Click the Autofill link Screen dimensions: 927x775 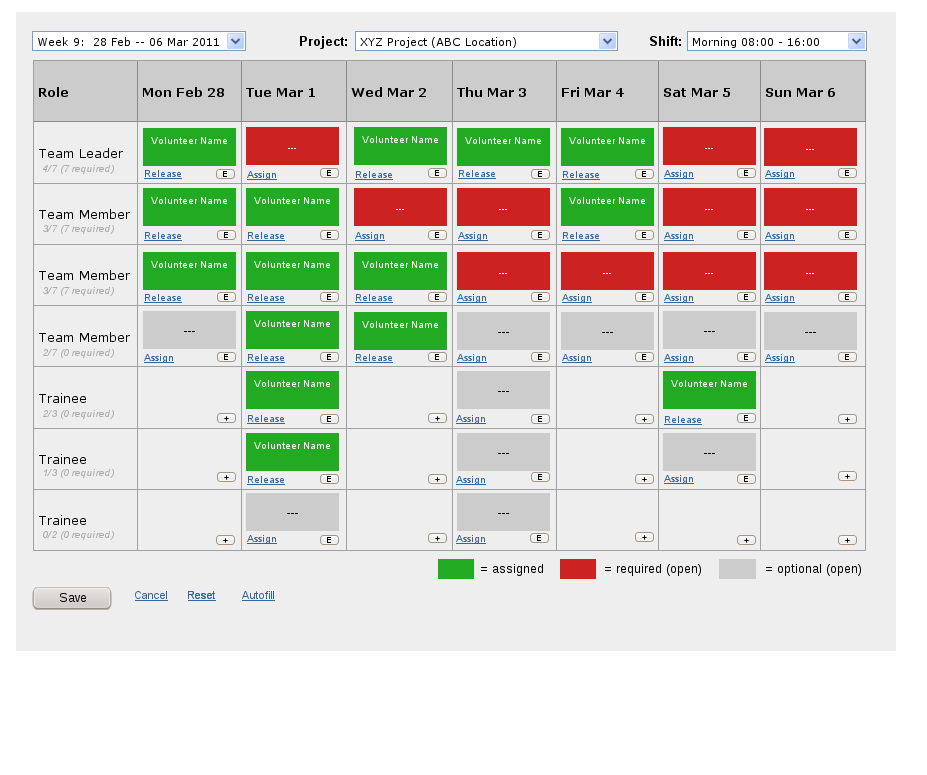pyautogui.click(x=258, y=596)
